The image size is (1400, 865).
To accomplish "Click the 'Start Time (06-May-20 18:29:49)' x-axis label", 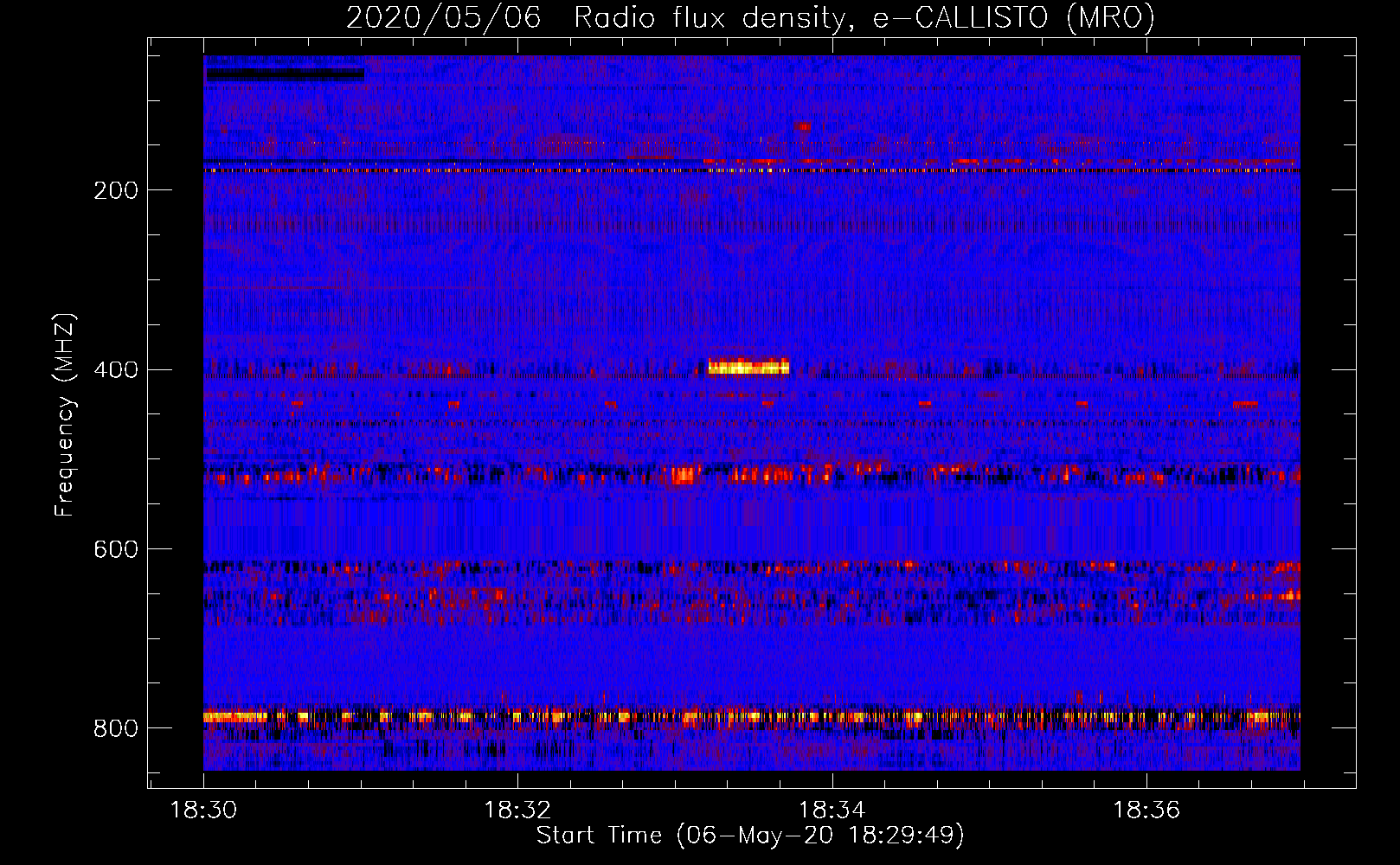I will 750,836.
